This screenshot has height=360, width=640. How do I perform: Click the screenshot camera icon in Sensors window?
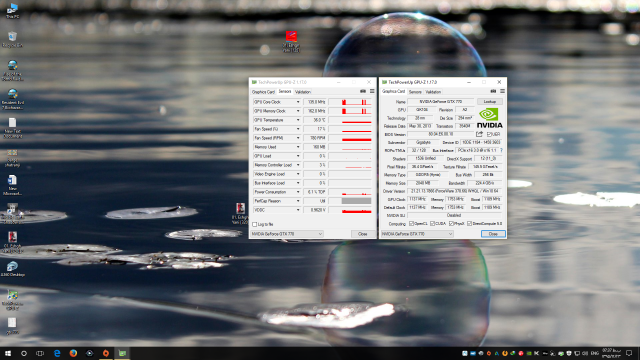click(x=363, y=91)
